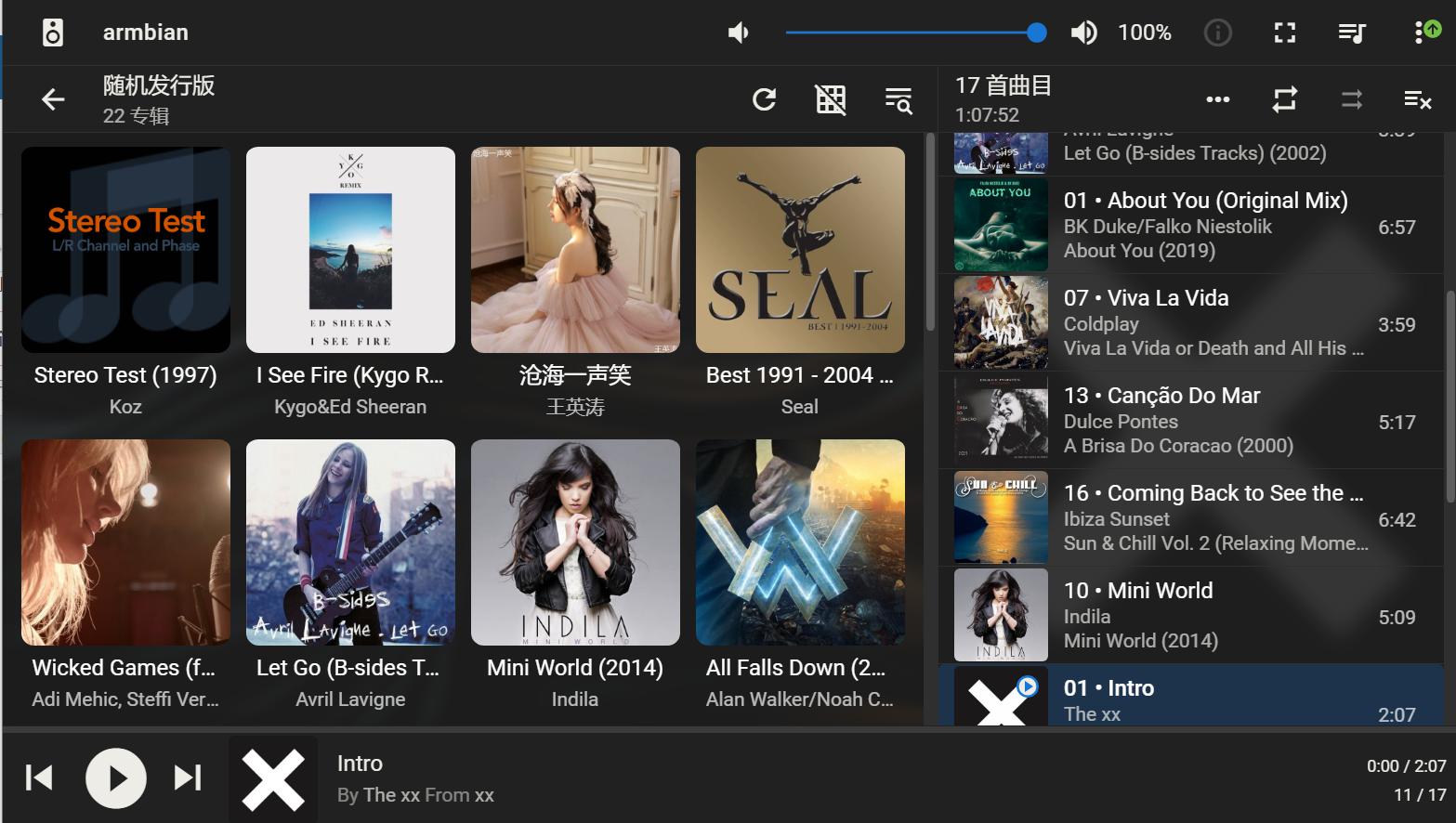
Task: Click the About You queue cover art
Action: 1001,225
